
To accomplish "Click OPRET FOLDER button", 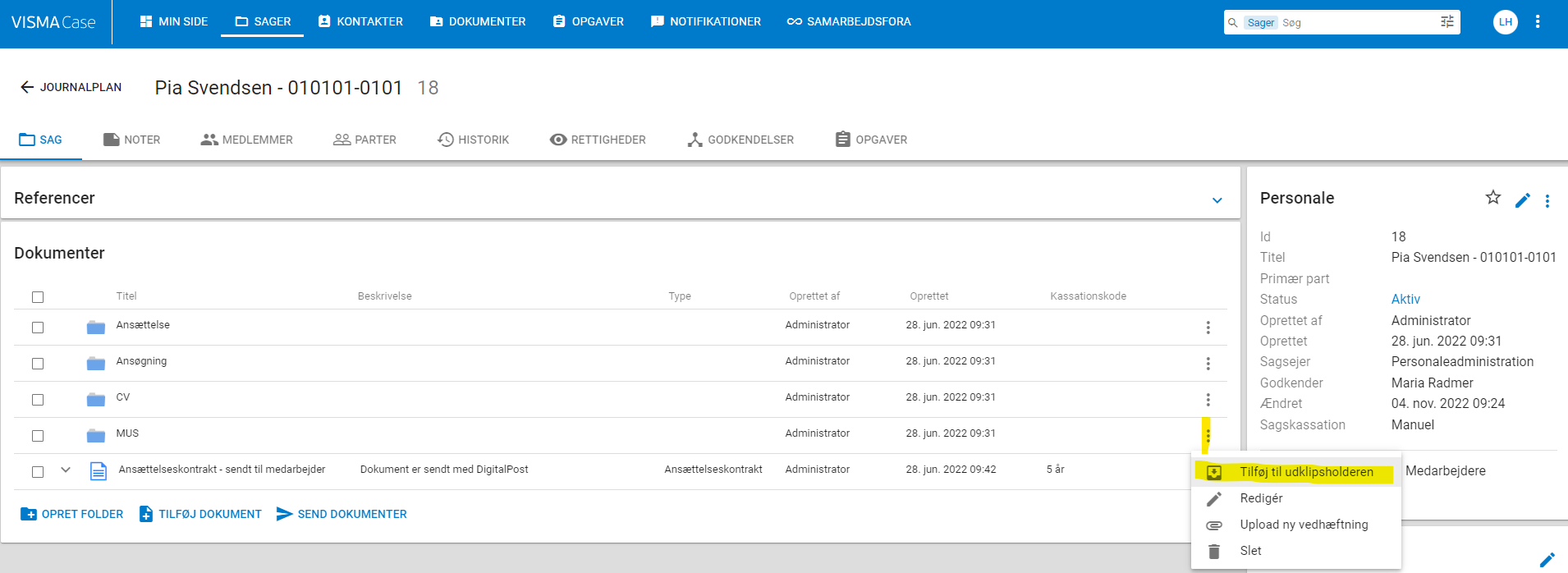I will pos(72,514).
